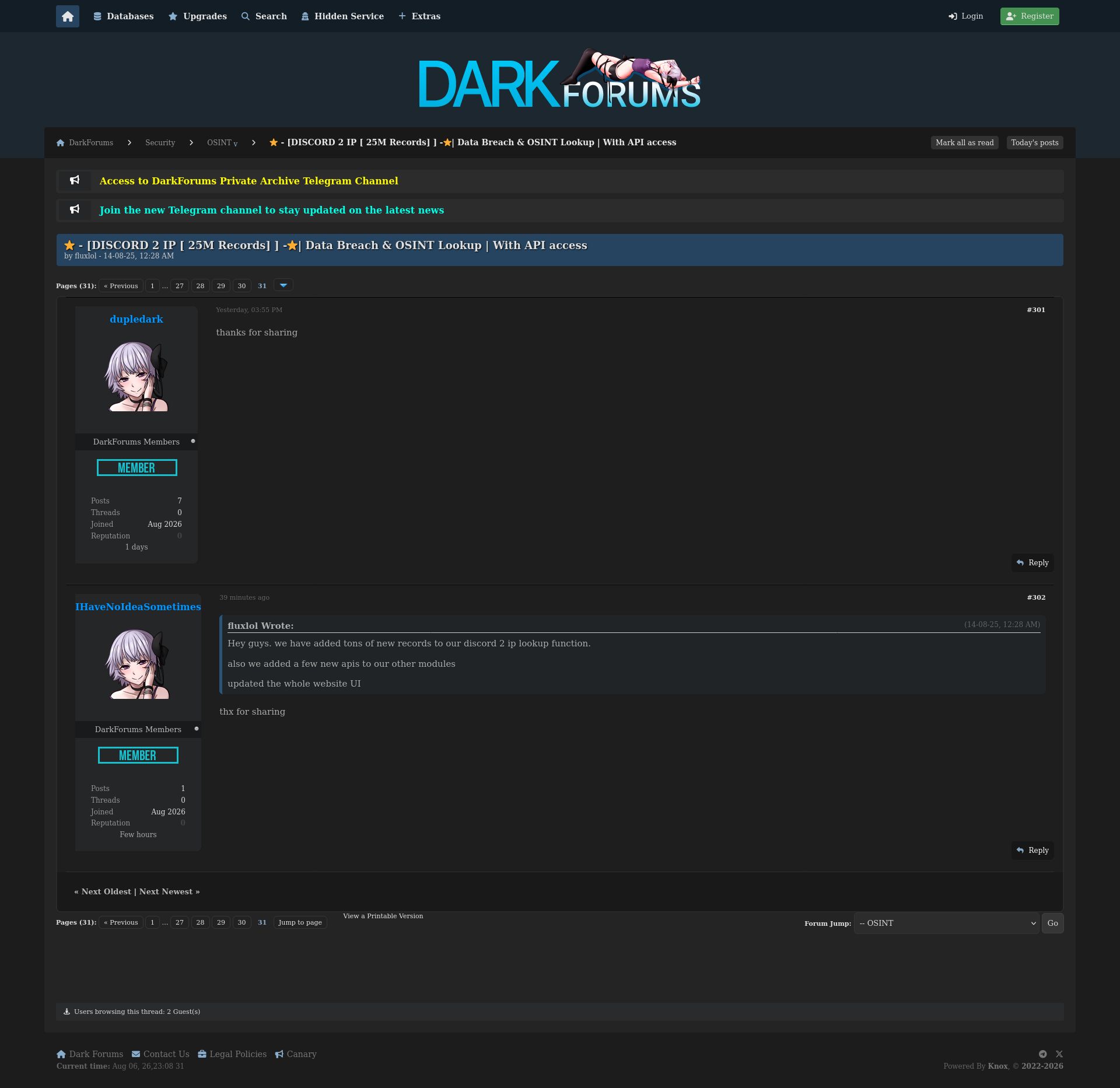The width and height of the screenshot is (1120, 1088).
Task: Go to page 29 in top pagination
Action: tap(221, 286)
